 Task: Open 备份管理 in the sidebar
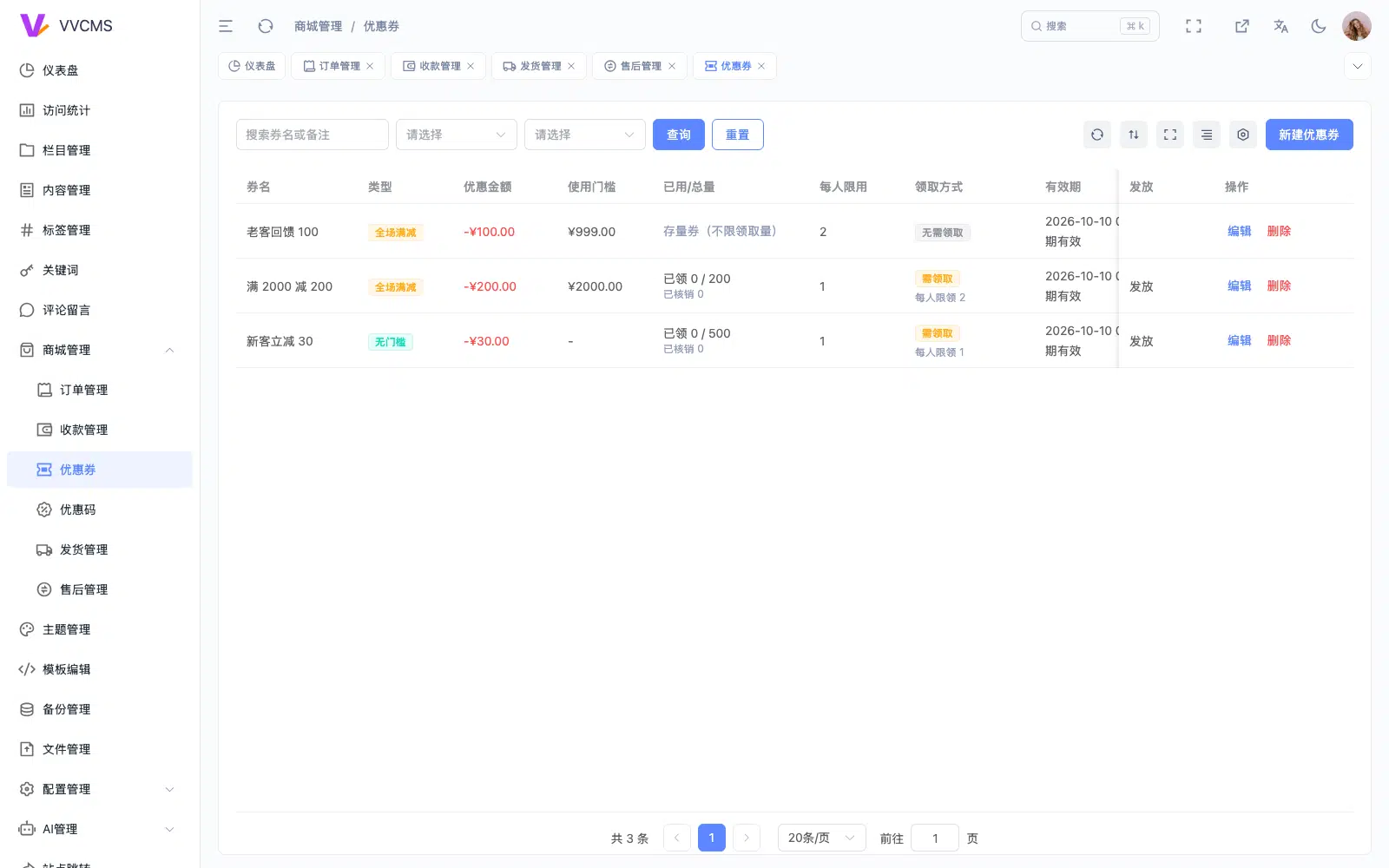(x=100, y=709)
